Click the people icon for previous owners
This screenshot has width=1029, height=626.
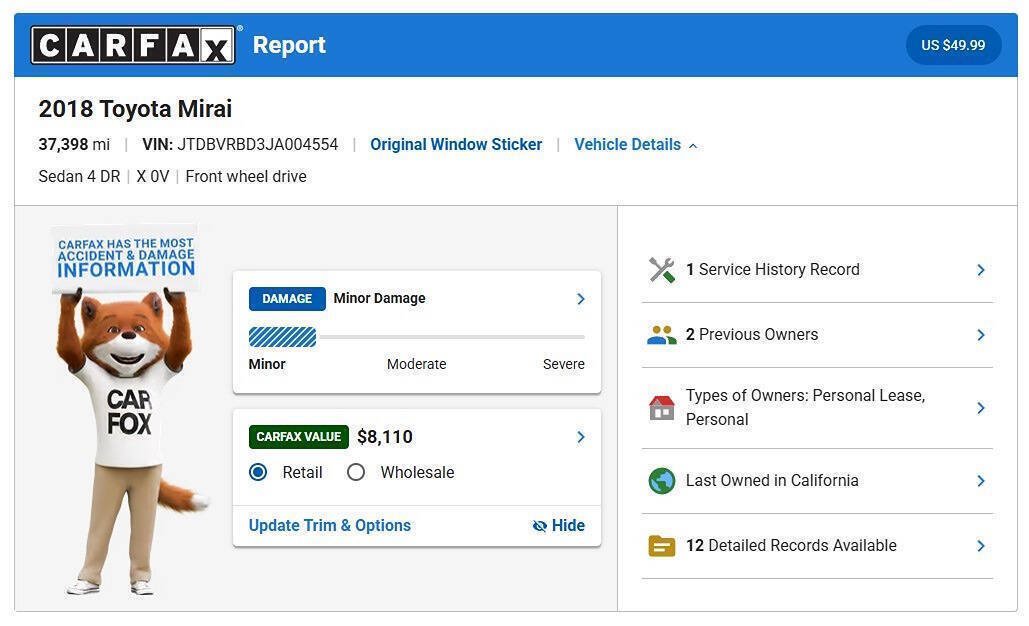[x=662, y=335]
